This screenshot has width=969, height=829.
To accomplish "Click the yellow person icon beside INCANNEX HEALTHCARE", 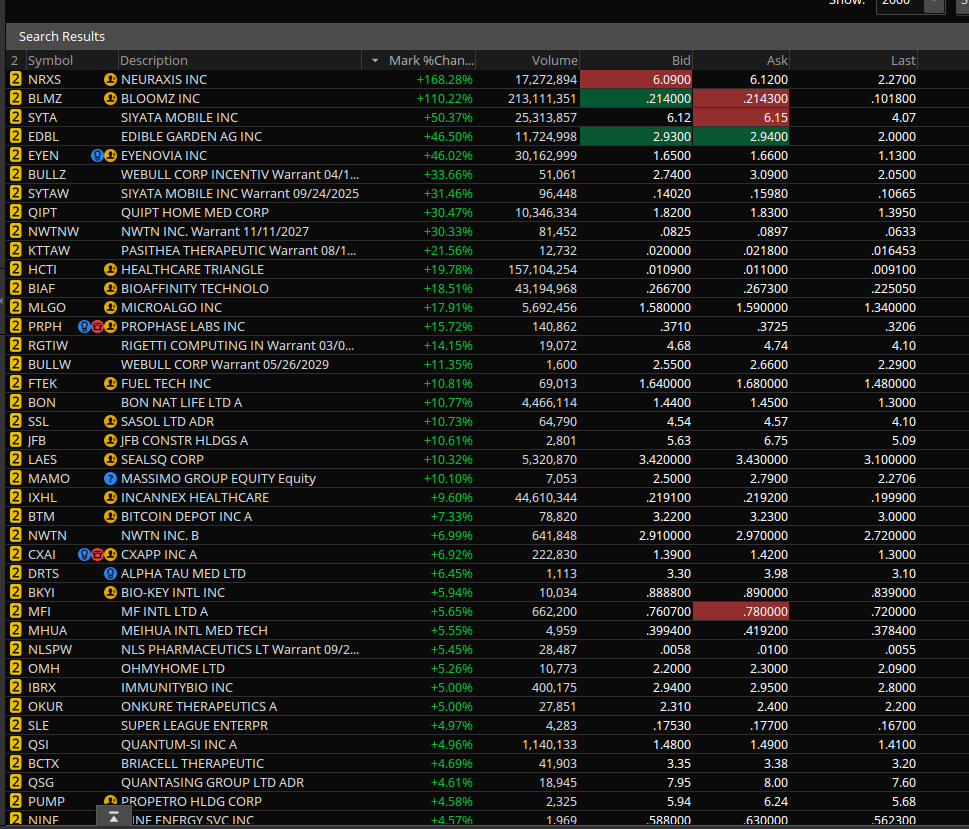I will tap(110, 498).
